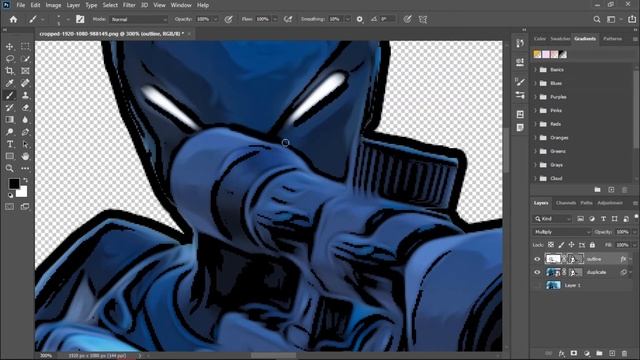
Task: Delete layer with the trash icon
Action: pos(624,353)
